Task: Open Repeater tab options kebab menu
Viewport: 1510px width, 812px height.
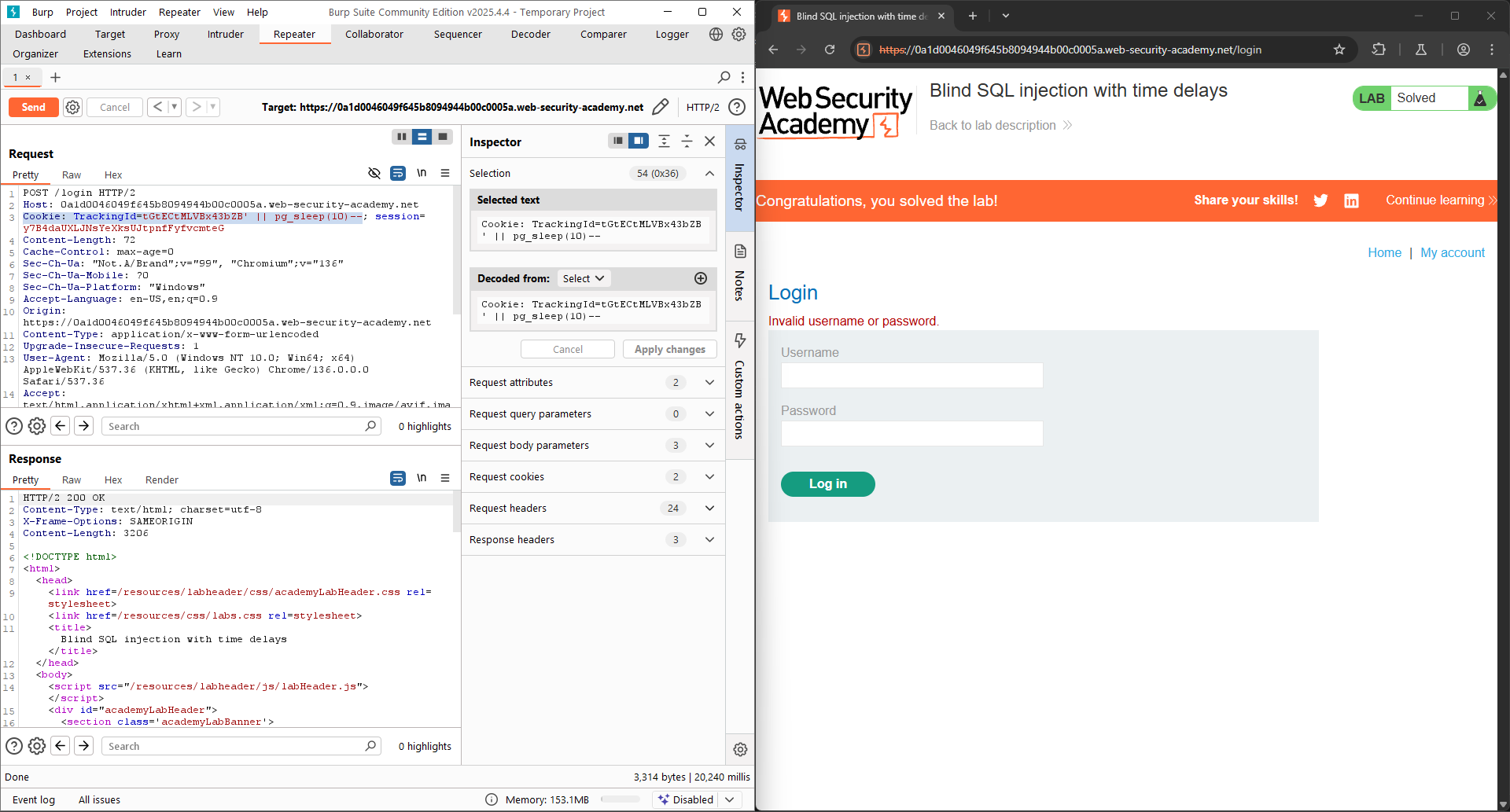Action: (x=743, y=77)
